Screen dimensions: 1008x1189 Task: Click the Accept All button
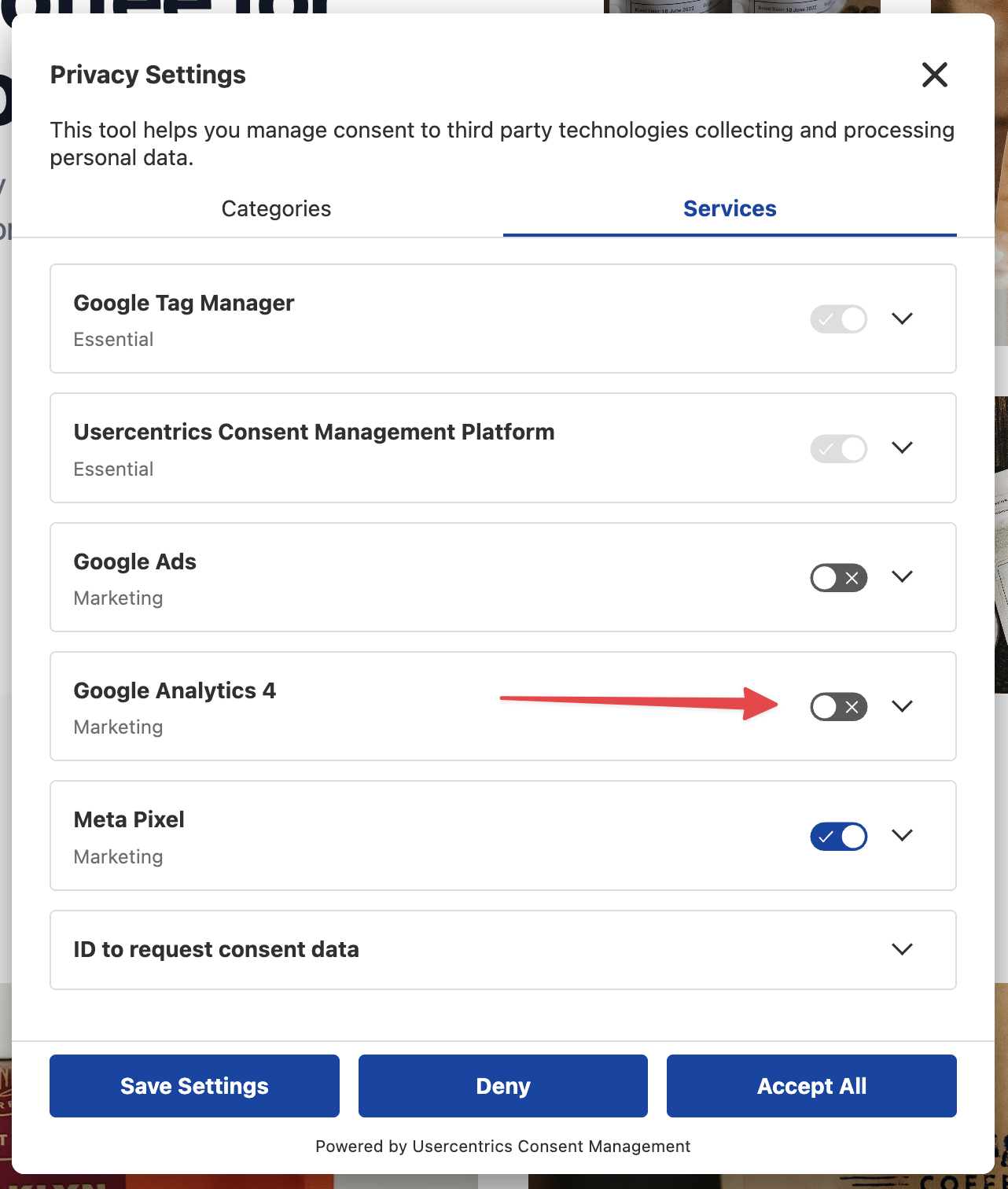coord(811,1086)
